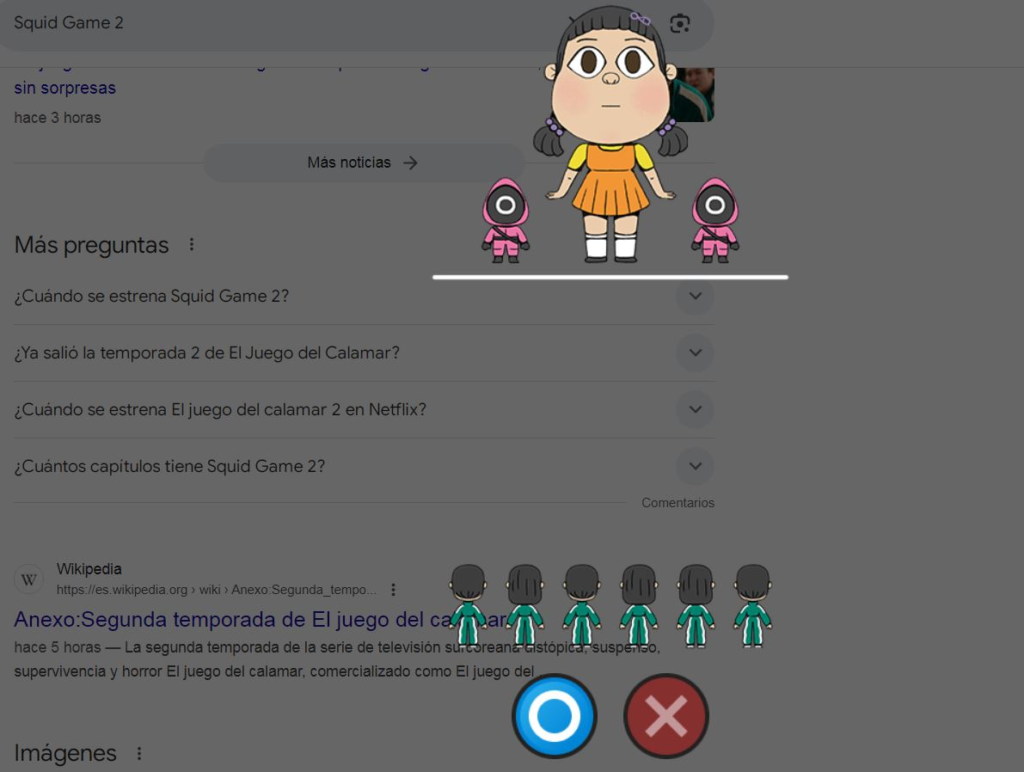Click the first green tracksuit player

coord(468,605)
